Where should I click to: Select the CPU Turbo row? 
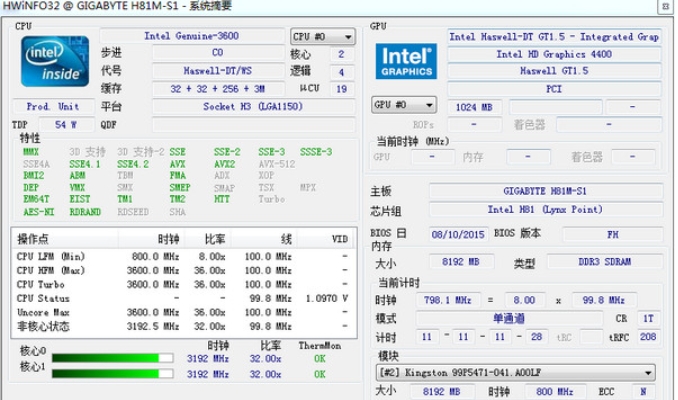184,285
